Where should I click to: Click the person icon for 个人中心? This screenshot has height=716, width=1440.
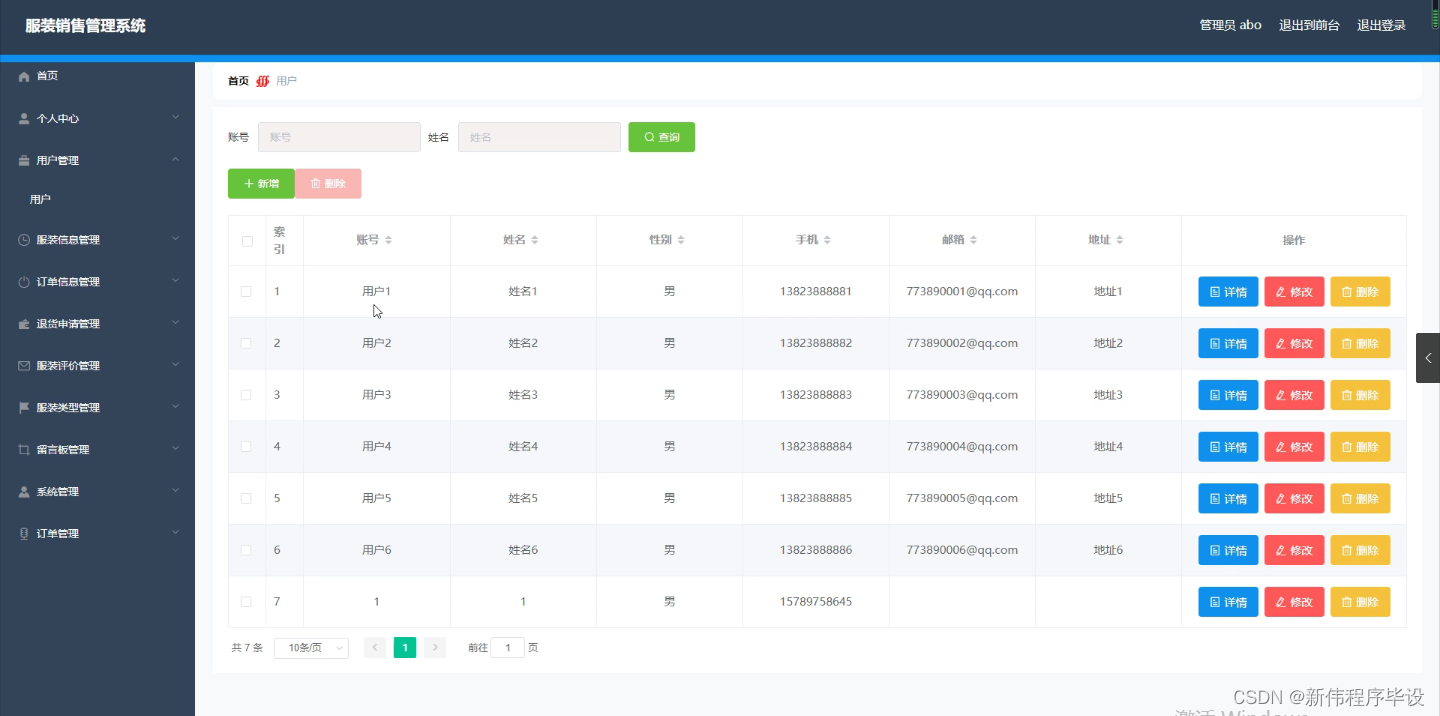point(23,118)
